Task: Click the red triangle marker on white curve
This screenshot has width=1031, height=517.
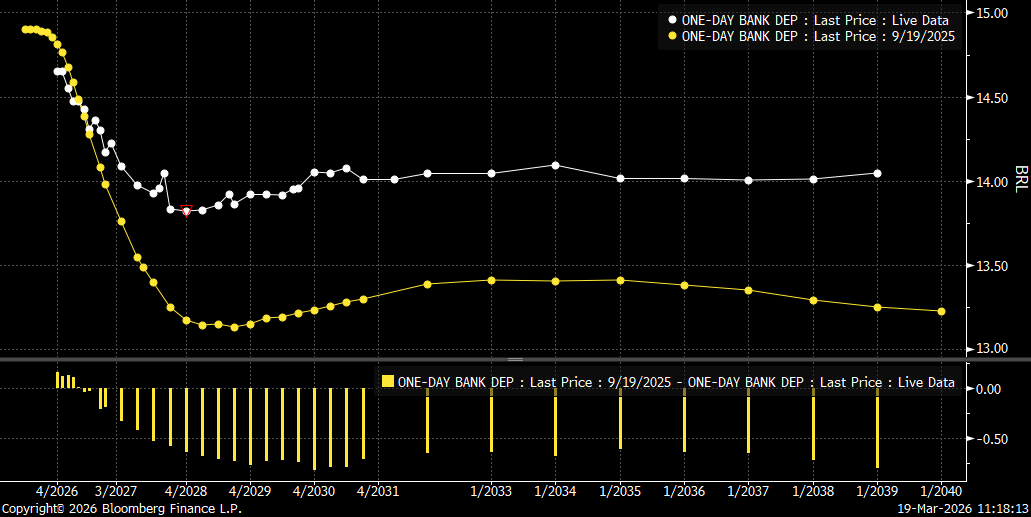Action: point(187,210)
